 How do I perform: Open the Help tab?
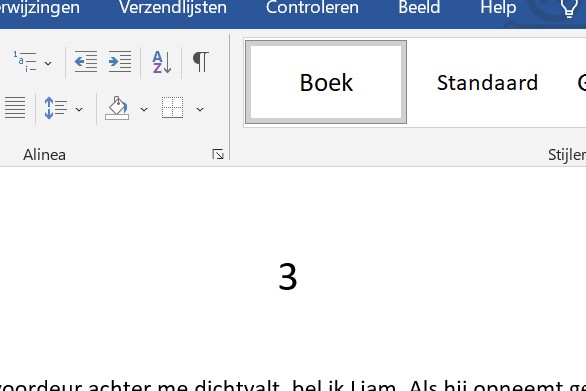tap(498, 8)
